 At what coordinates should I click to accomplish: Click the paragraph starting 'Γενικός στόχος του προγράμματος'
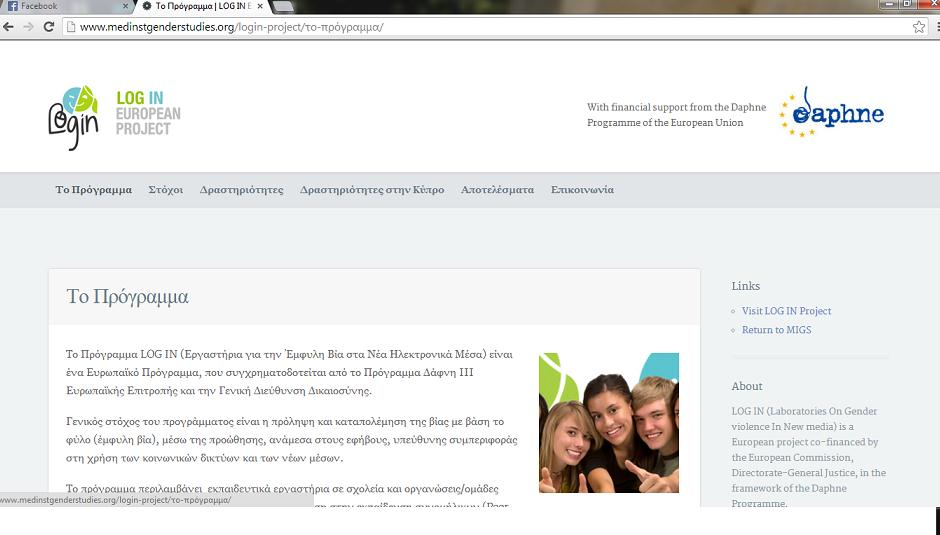[x=292, y=440]
